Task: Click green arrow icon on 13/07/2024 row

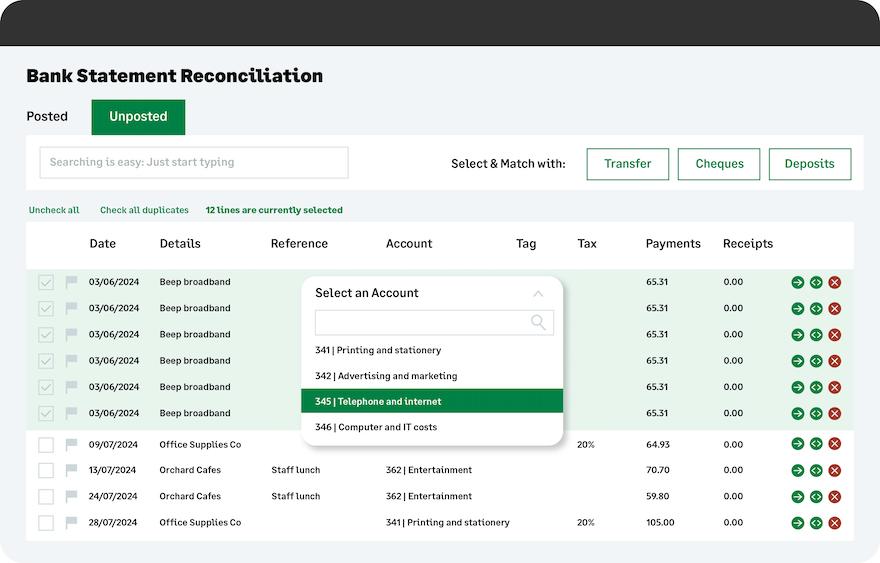Action: click(x=798, y=470)
